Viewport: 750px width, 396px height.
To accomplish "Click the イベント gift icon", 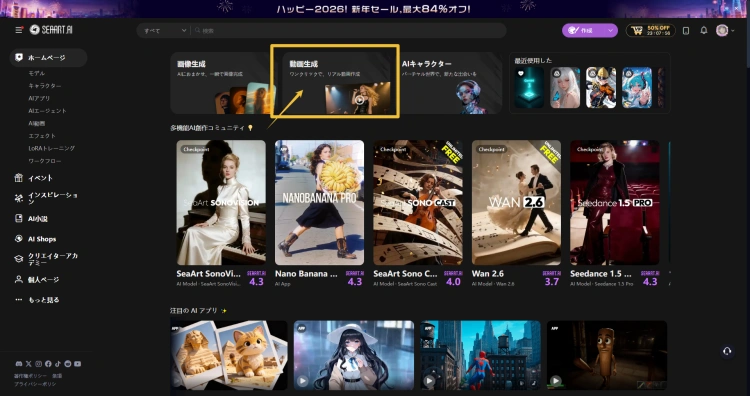I will click(x=19, y=178).
